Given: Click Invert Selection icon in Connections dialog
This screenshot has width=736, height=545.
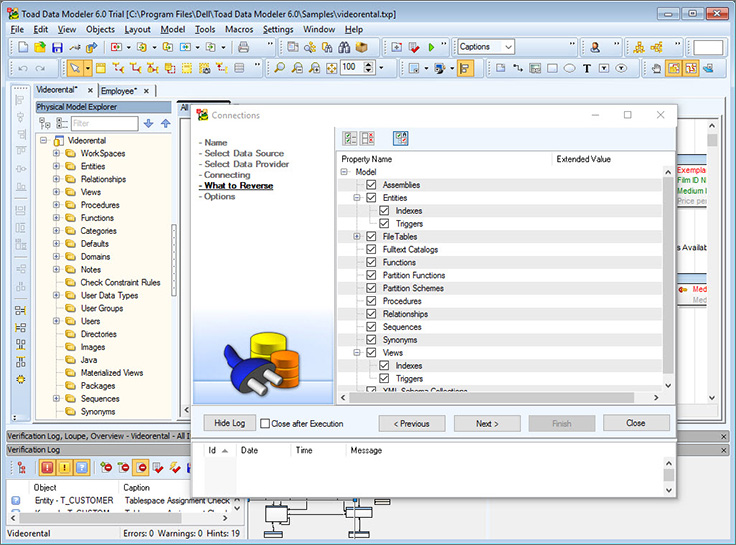Looking at the screenshot, I should [400, 138].
